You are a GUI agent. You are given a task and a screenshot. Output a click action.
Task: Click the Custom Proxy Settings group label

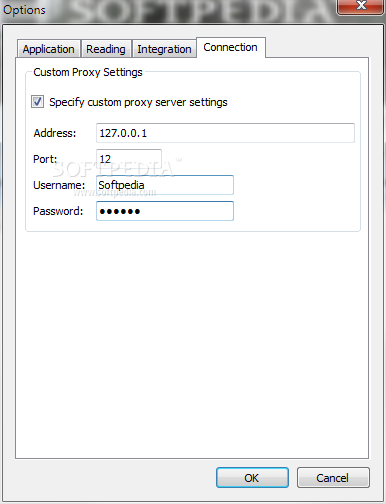point(88,72)
